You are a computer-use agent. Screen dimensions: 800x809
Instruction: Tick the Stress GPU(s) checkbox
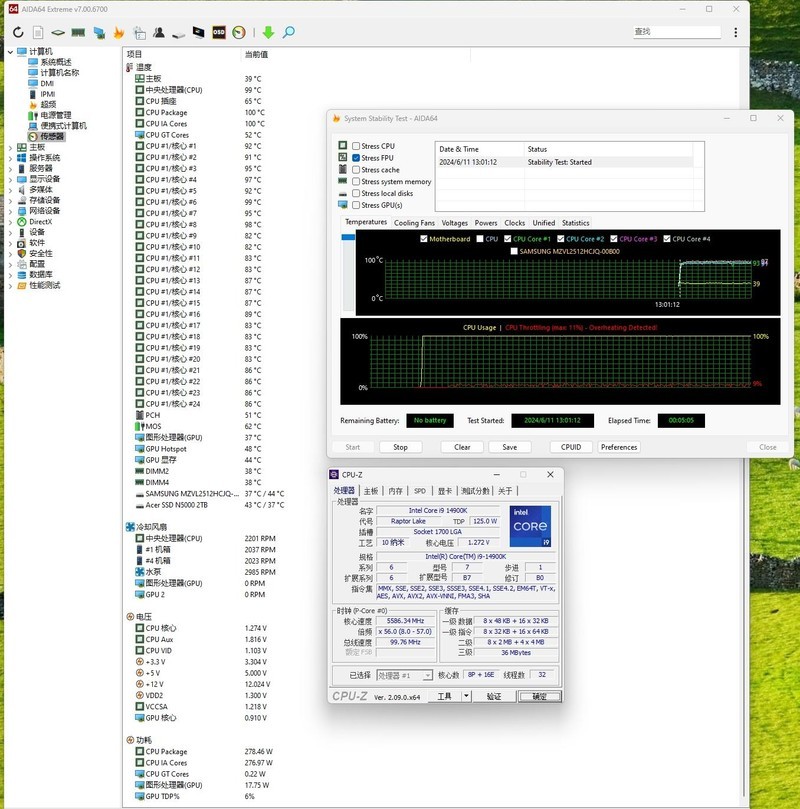[x=356, y=205]
